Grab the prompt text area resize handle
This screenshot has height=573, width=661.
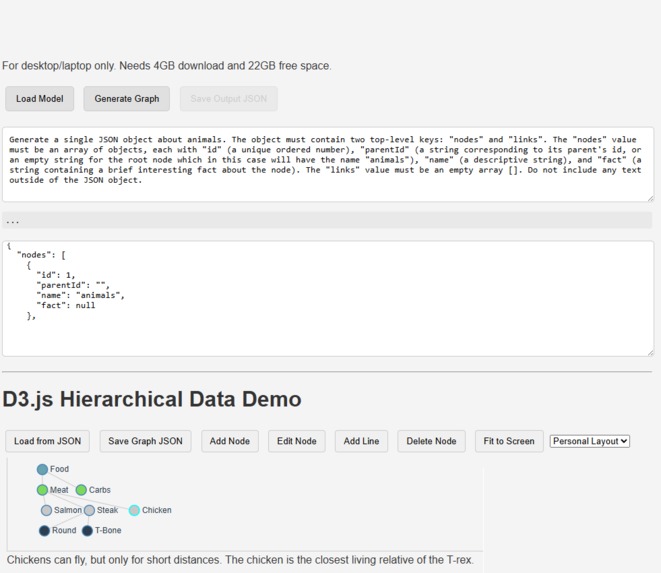pos(650,198)
